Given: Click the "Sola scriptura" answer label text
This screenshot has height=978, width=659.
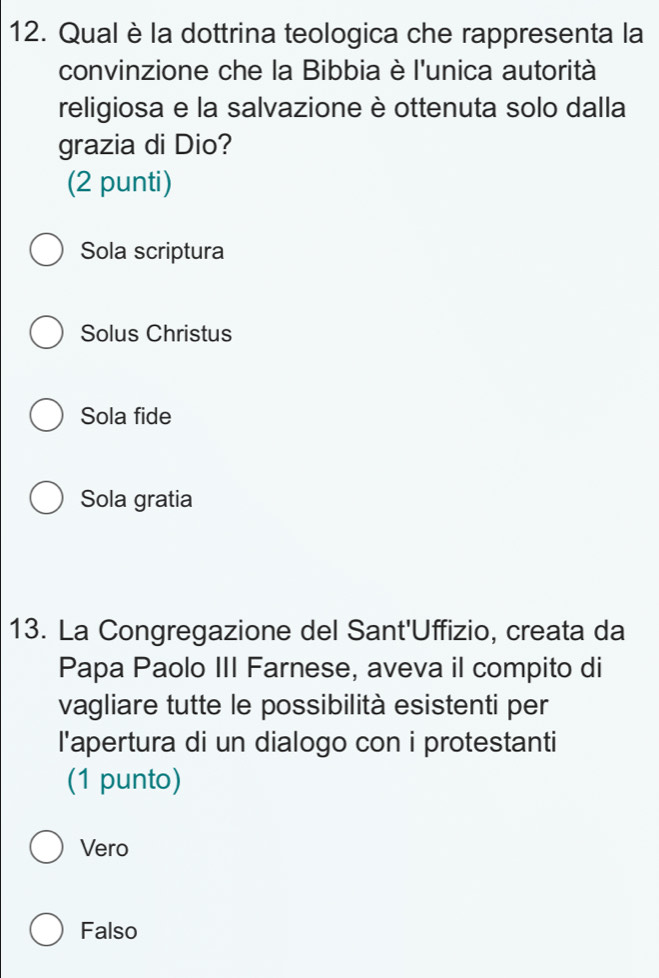Looking at the screenshot, I should [x=153, y=252].
